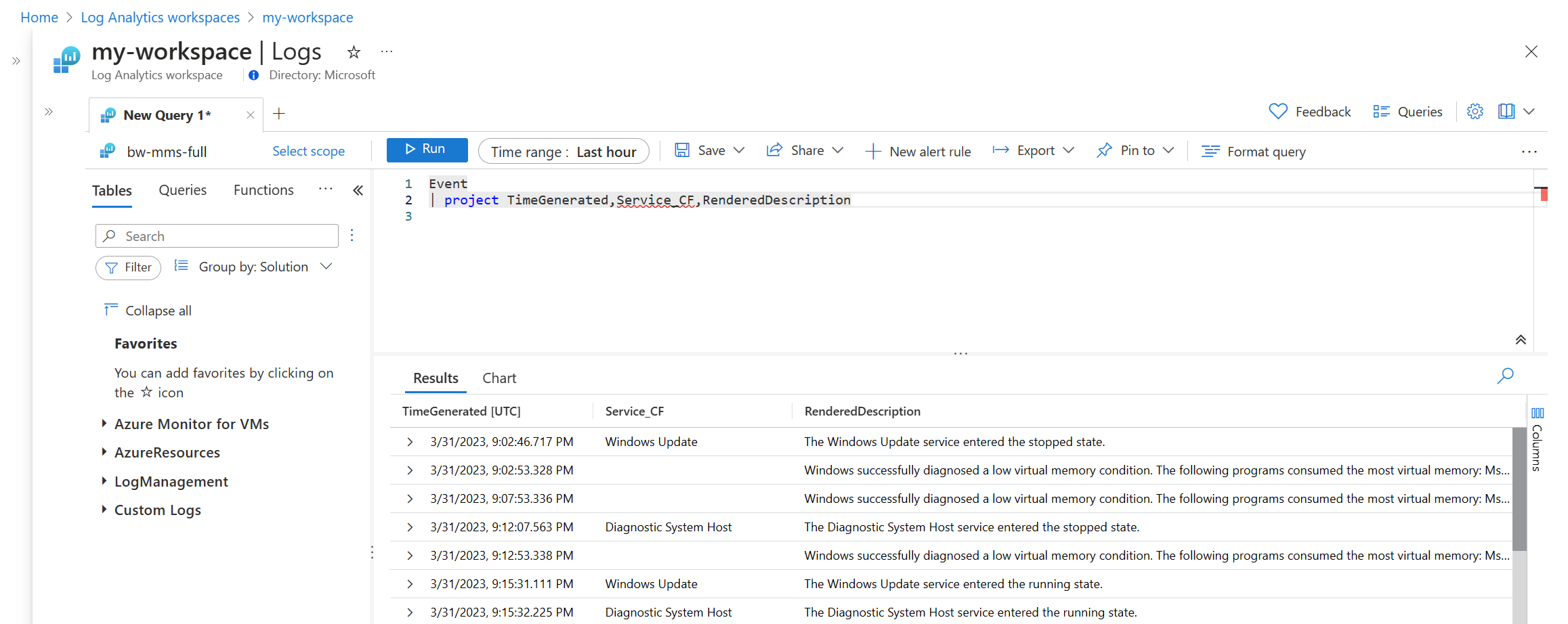Open the Time range Last hour picker
The height and width of the screenshot is (624, 1568).
(564, 152)
